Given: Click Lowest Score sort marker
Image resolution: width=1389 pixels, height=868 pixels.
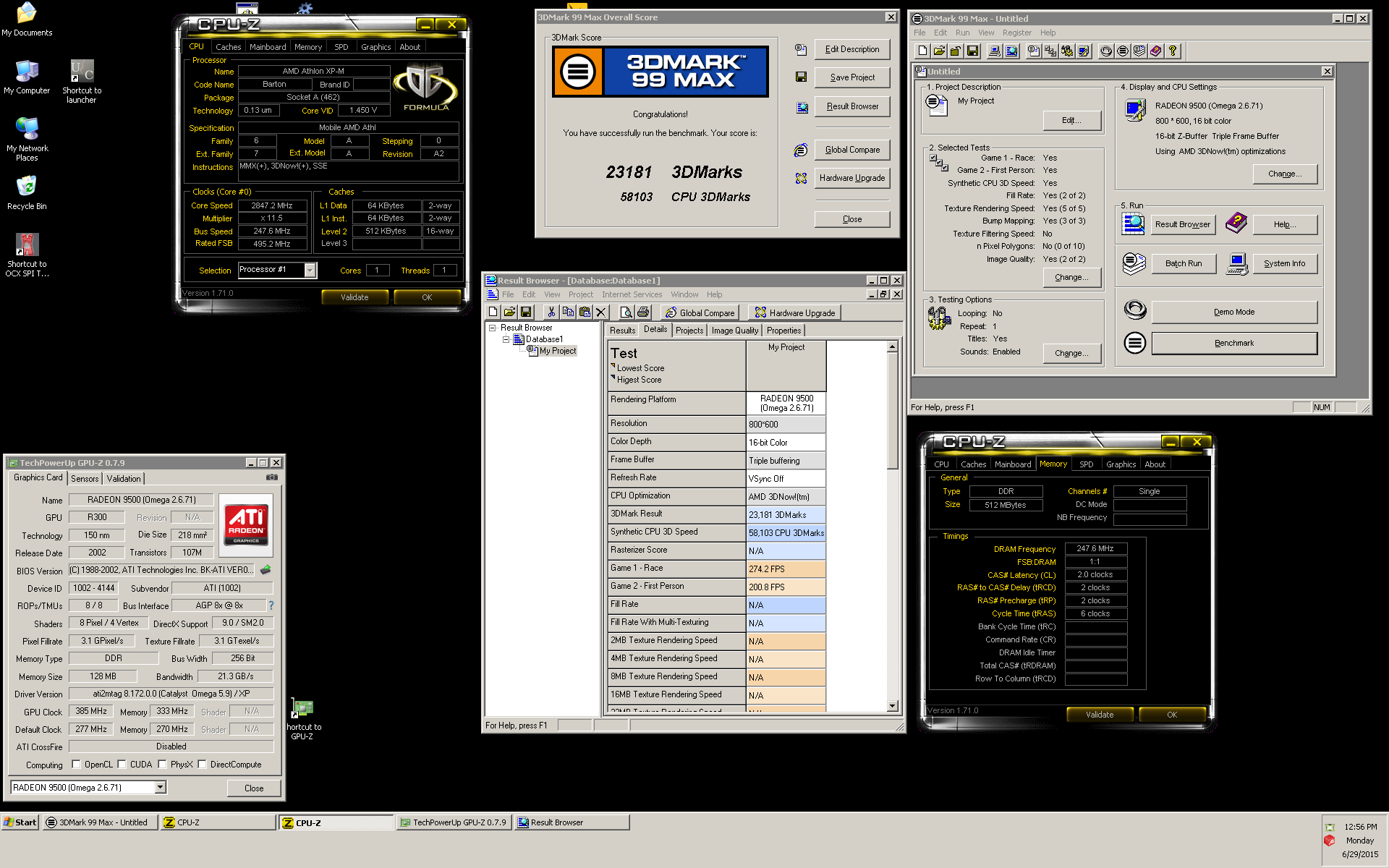Looking at the screenshot, I should 613,366.
